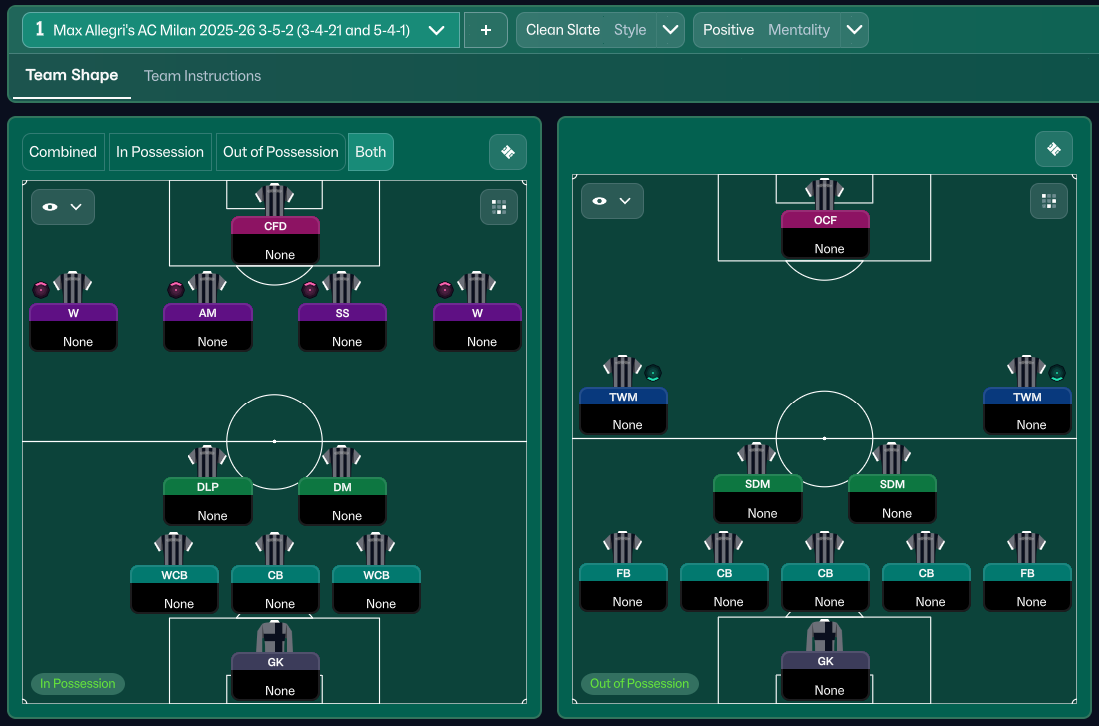This screenshot has height=726, width=1099.
Task: Toggle the eye visibility button on the Out of Possession pitch
Action: click(612, 201)
